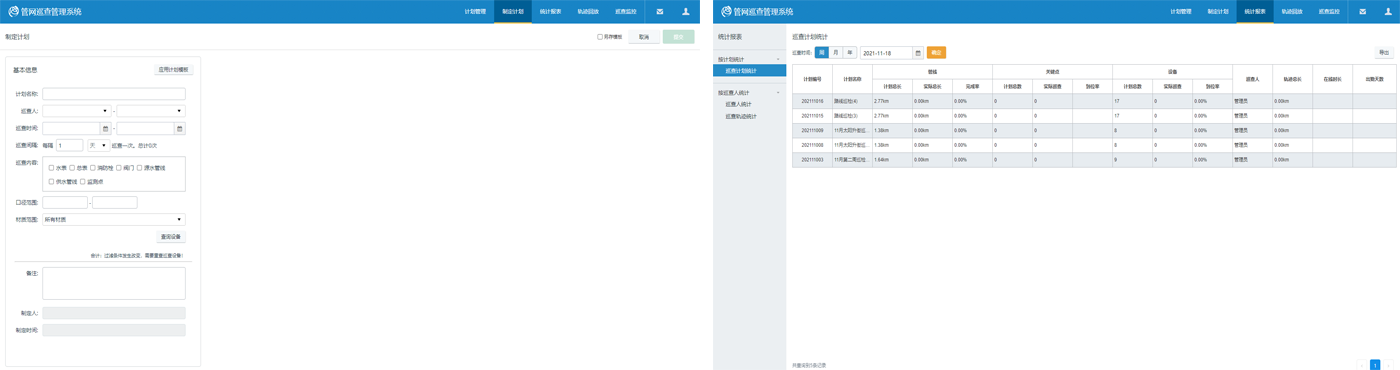Screen dimensions: 1400x370
Task: Select the 月 period toggle
Action: coord(836,53)
